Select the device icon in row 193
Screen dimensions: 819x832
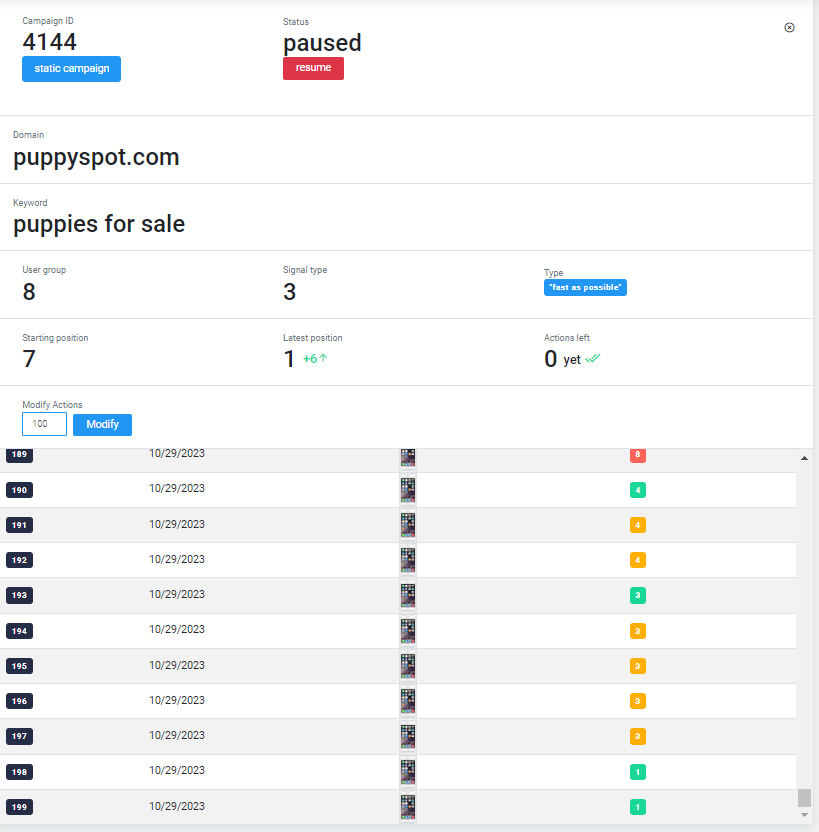click(408, 595)
